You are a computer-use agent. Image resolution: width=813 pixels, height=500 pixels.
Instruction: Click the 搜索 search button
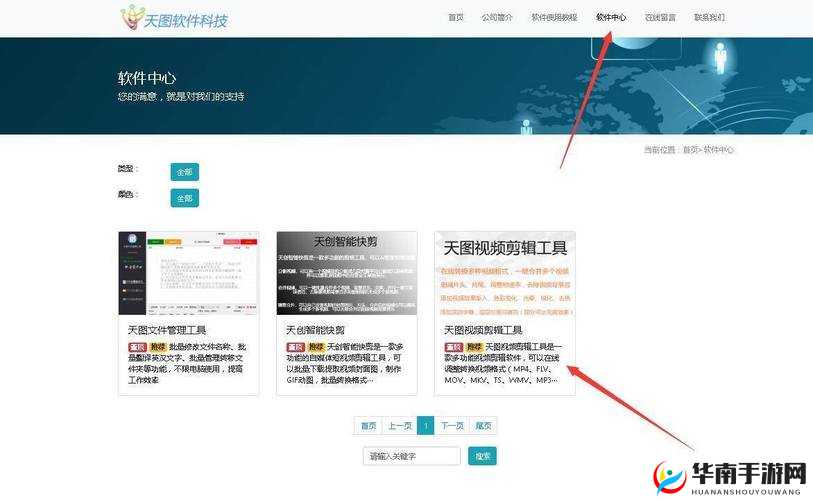click(483, 456)
